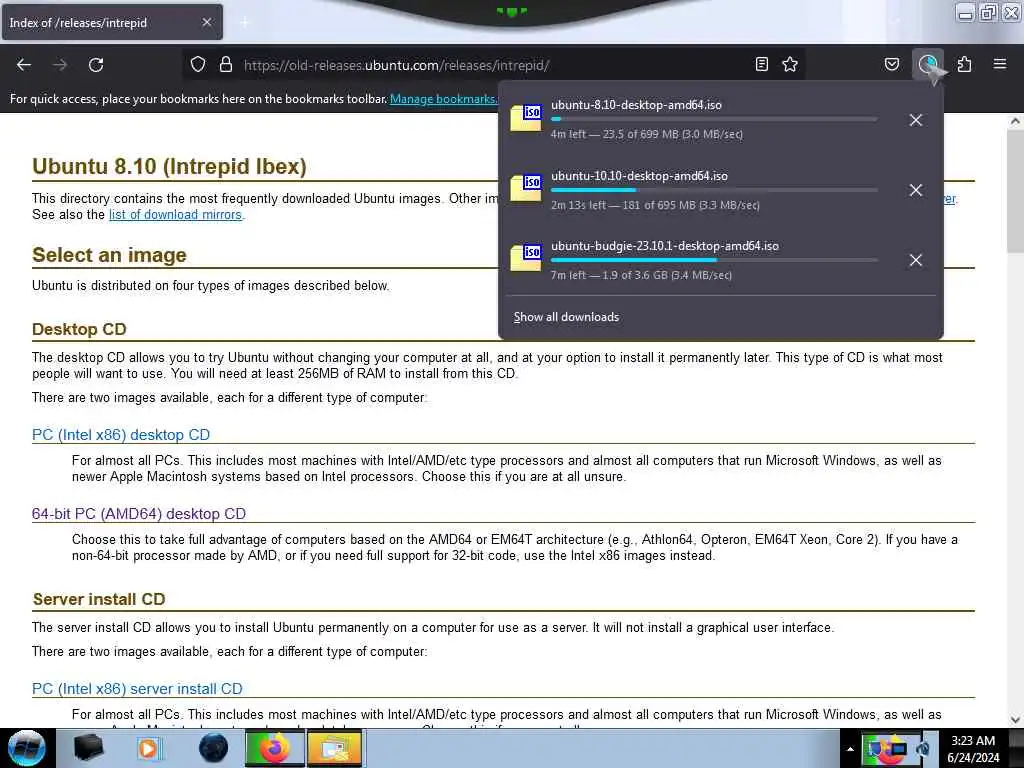This screenshot has width=1024, height=768.
Task: Open the Pocket save icon
Action: coord(891,64)
